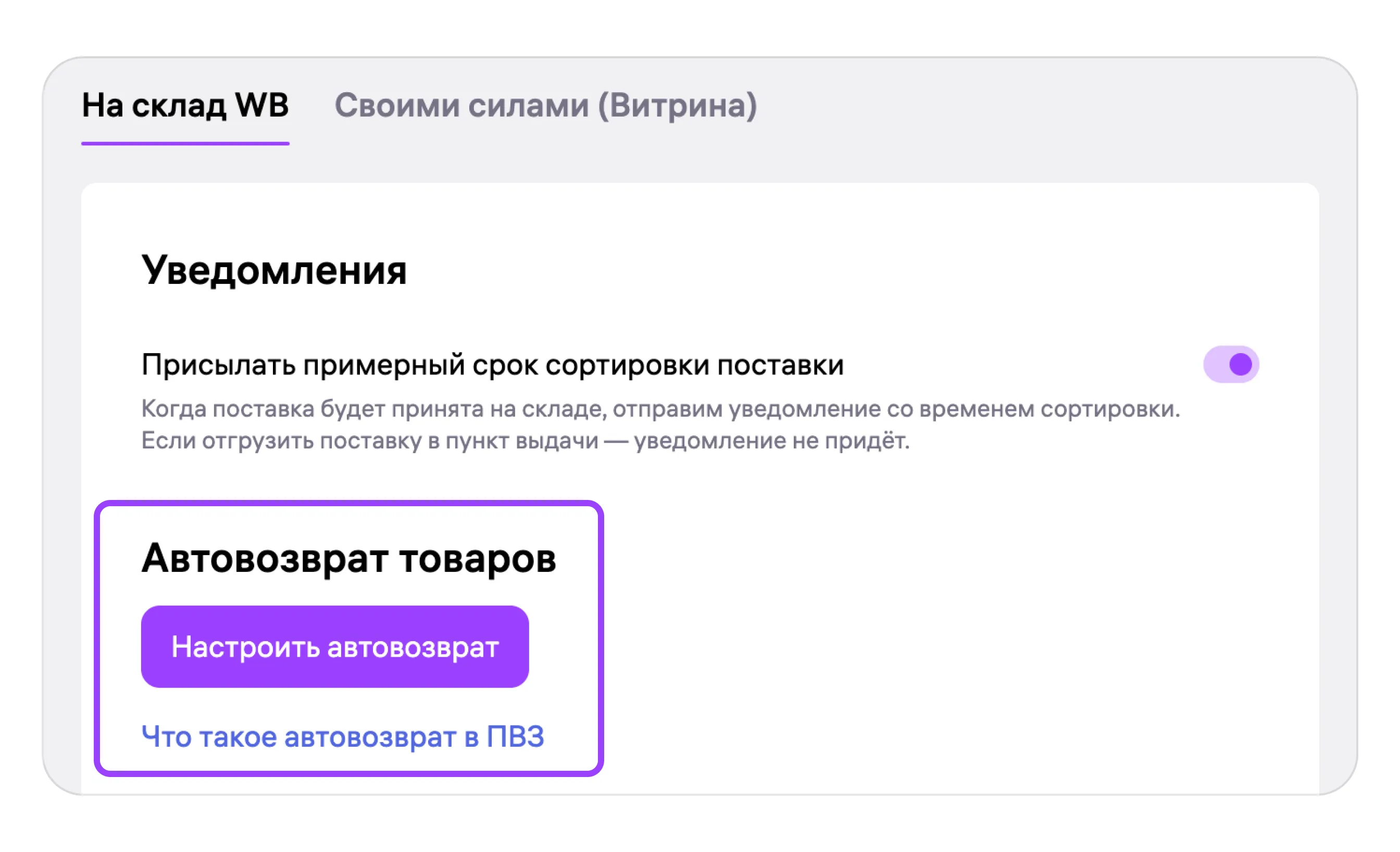Open 'Что такое автовозврат в ПВЗ' link
This screenshot has height=852, width=1400.
pyautogui.click(x=343, y=737)
